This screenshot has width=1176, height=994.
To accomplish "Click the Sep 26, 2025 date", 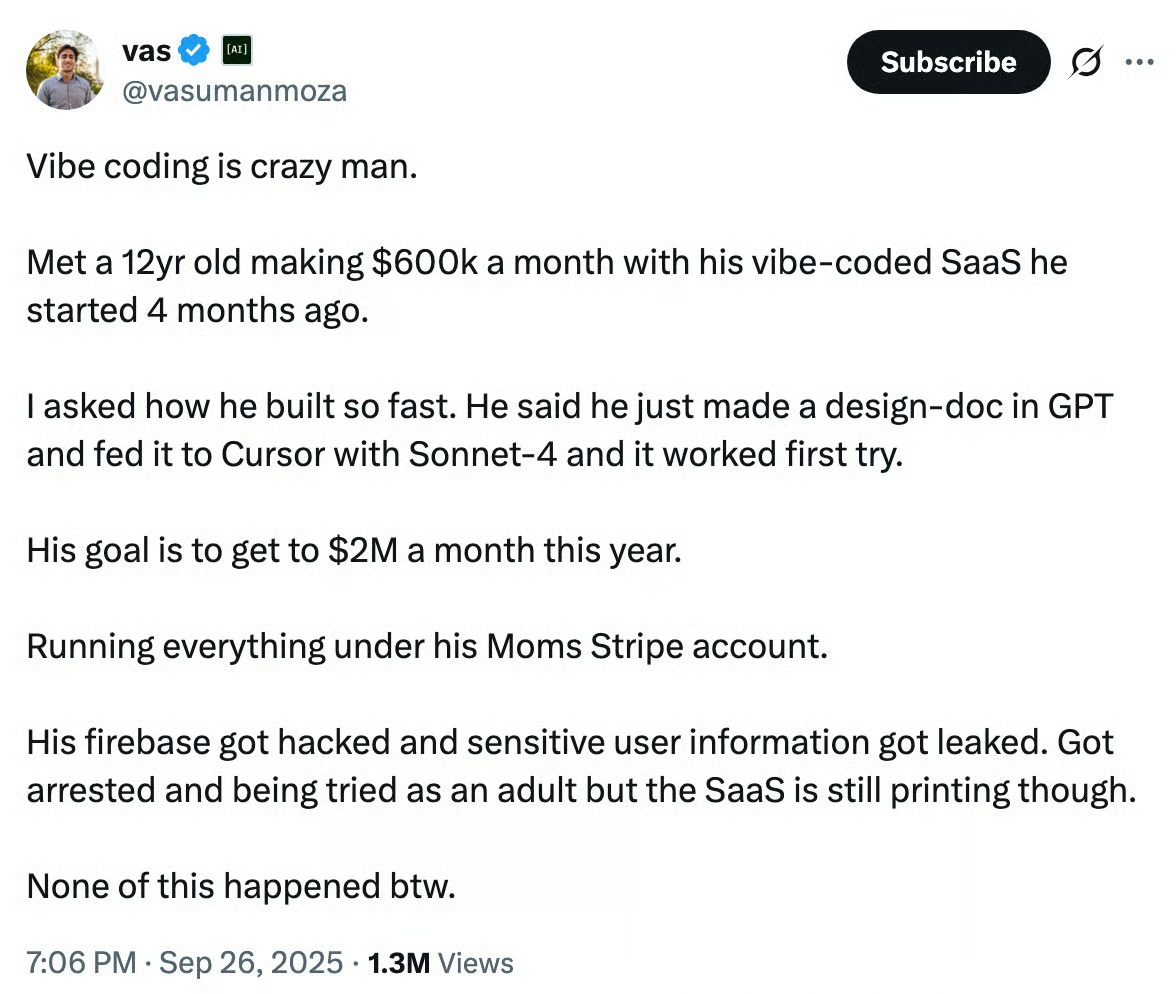I will click(252, 963).
